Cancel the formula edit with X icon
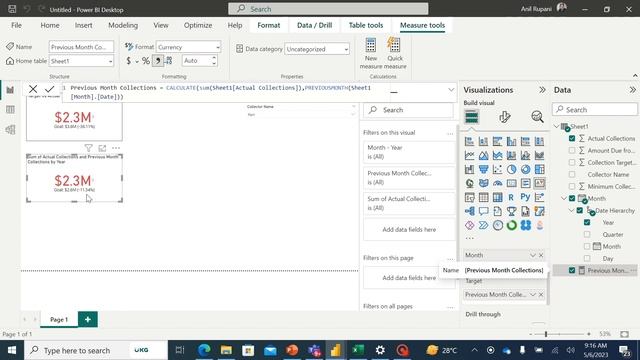This screenshot has width=640, height=360. pyautogui.click(x=33, y=89)
